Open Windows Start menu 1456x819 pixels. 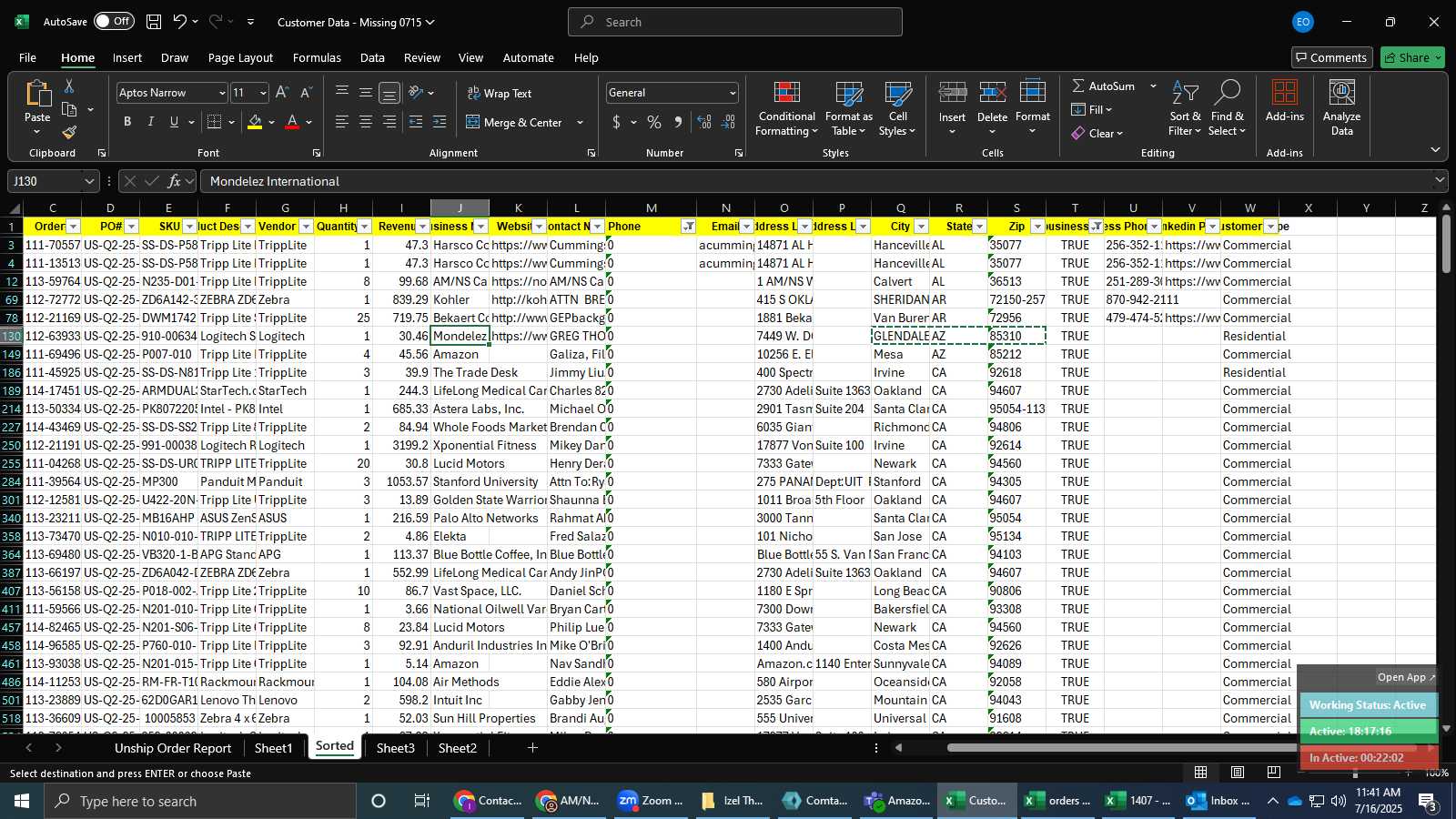pos(22,801)
